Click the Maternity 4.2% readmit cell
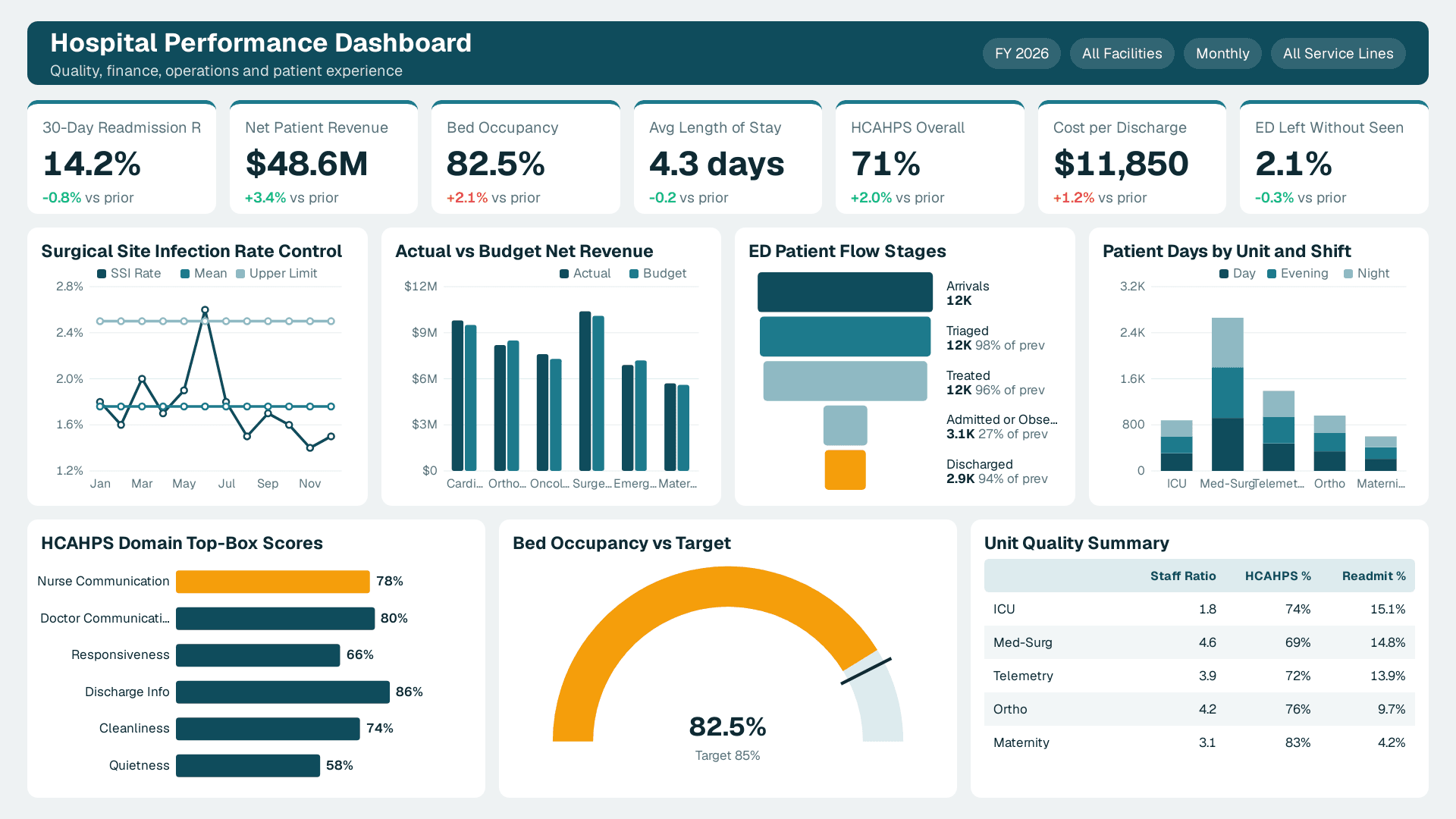This screenshot has width=1456, height=819. coord(1391,742)
